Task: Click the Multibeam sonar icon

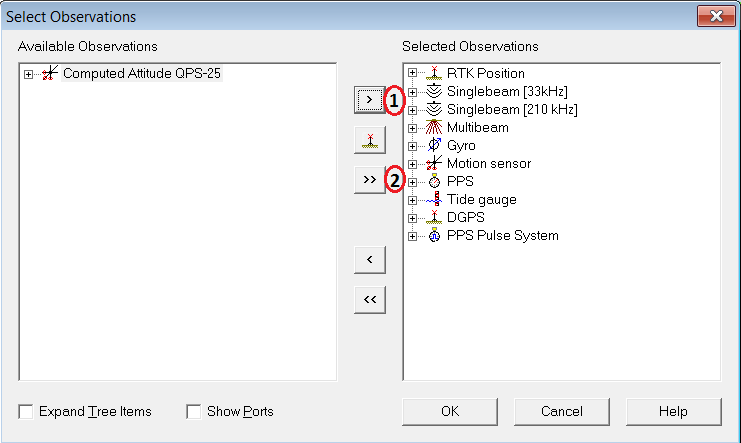Action: (x=434, y=127)
